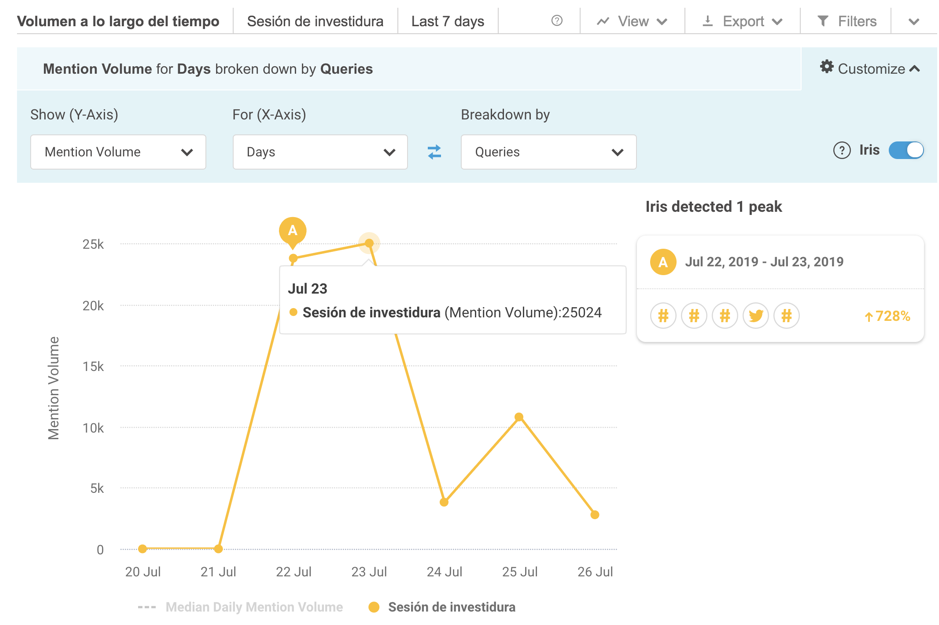Viewport: 939px width, 625px height.
Task: Click the Customize gear icon
Action: (x=827, y=68)
